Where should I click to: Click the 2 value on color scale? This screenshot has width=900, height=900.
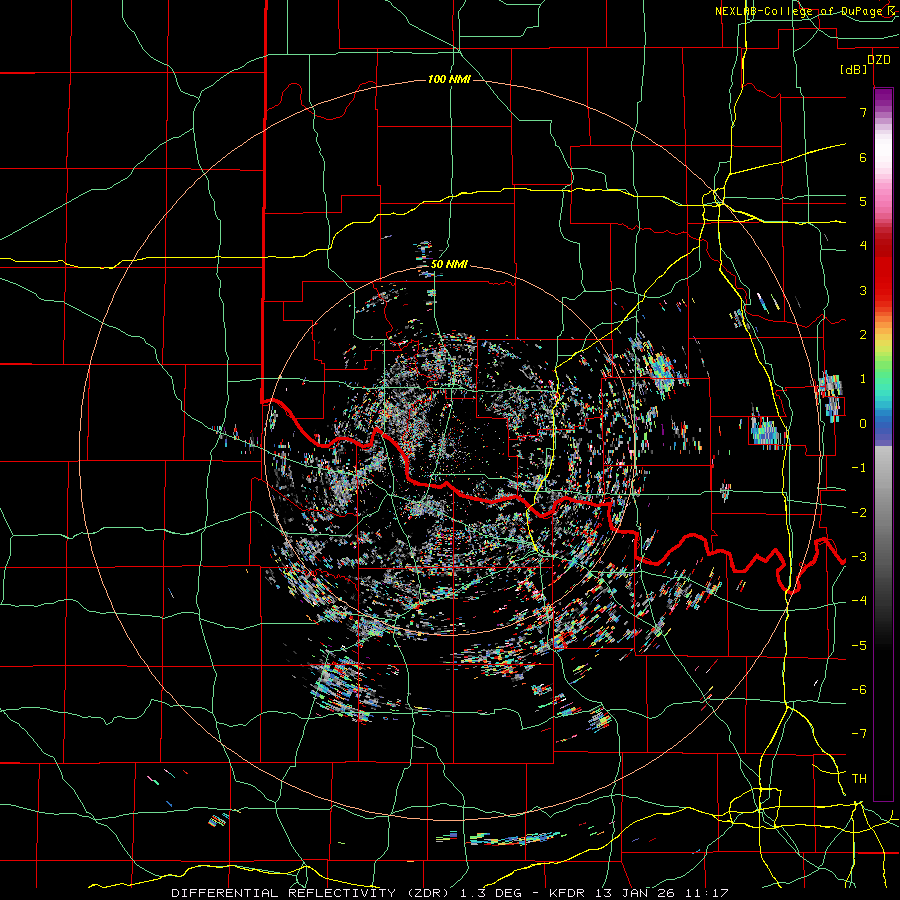[x=863, y=335]
